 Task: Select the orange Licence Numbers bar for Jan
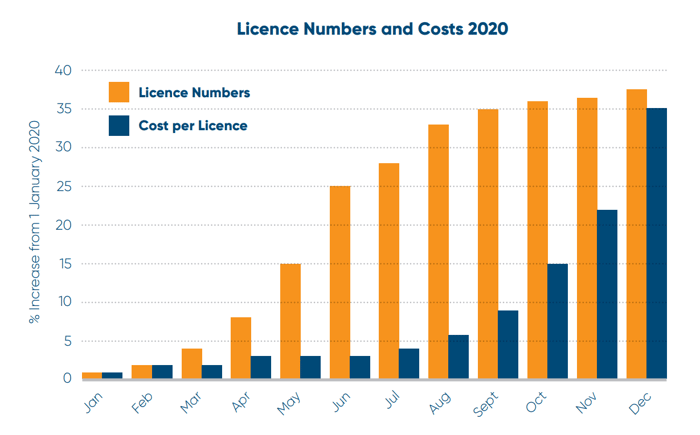92,376
